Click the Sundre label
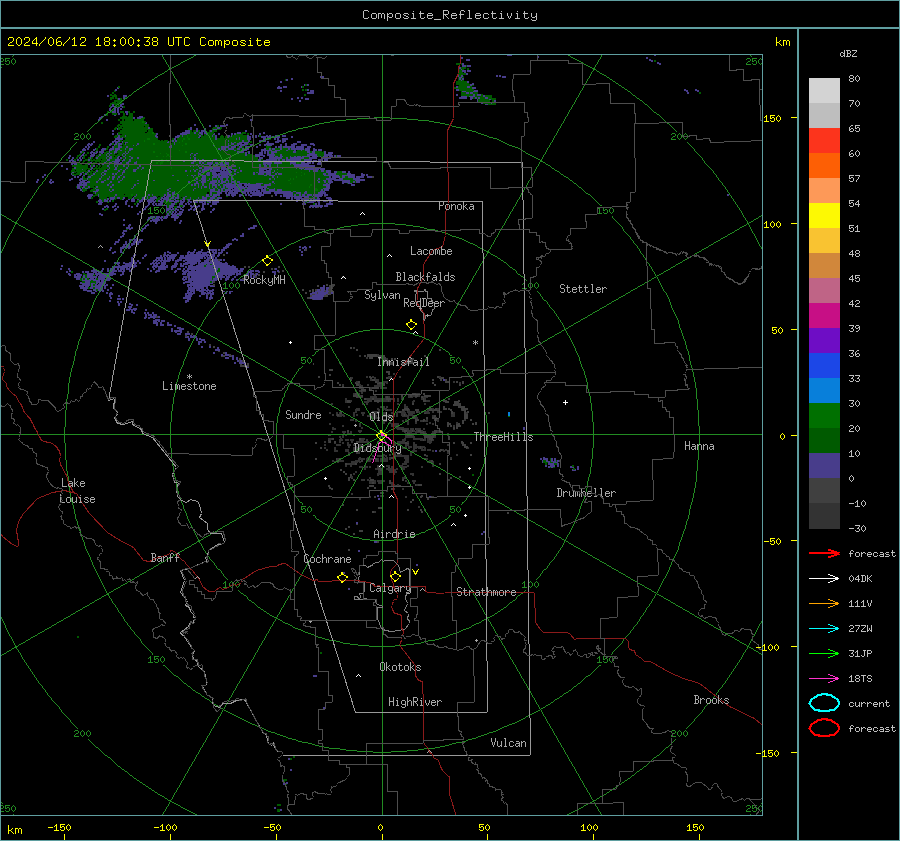 [x=303, y=414]
